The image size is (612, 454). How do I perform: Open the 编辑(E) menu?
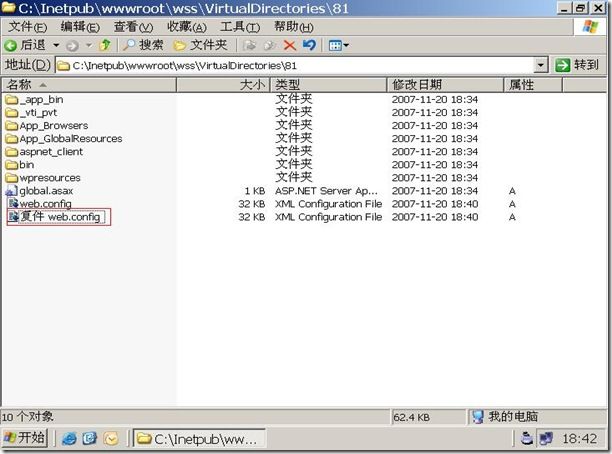click(x=80, y=27)
